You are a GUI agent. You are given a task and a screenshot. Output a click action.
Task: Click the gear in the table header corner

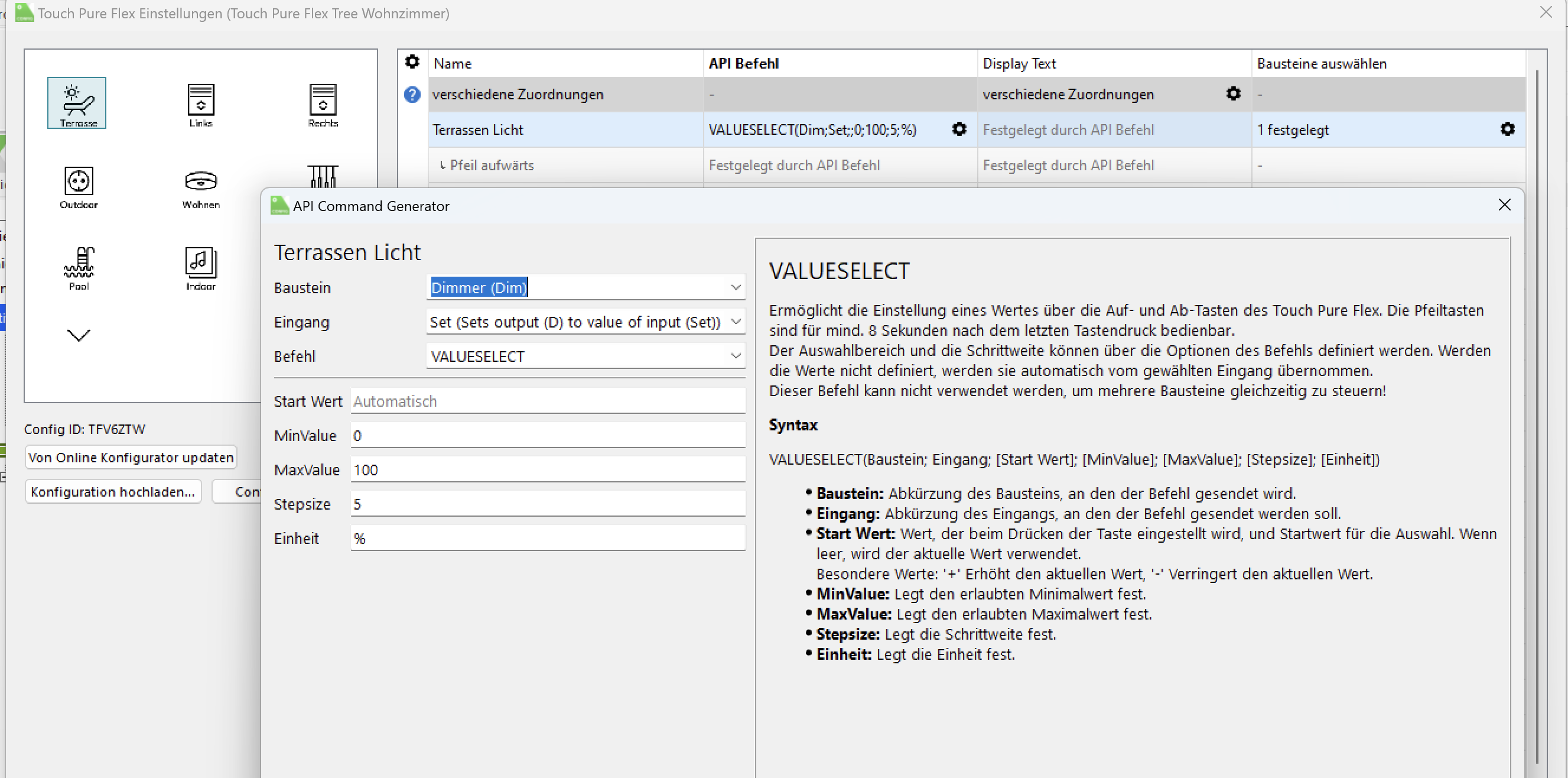(412, 62)
